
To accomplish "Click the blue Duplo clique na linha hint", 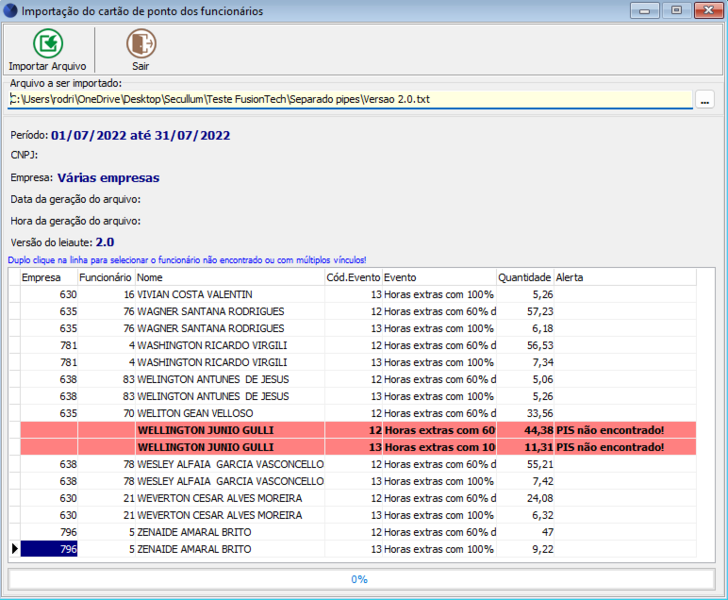I will pyautogui.click(x=187, y=260).
